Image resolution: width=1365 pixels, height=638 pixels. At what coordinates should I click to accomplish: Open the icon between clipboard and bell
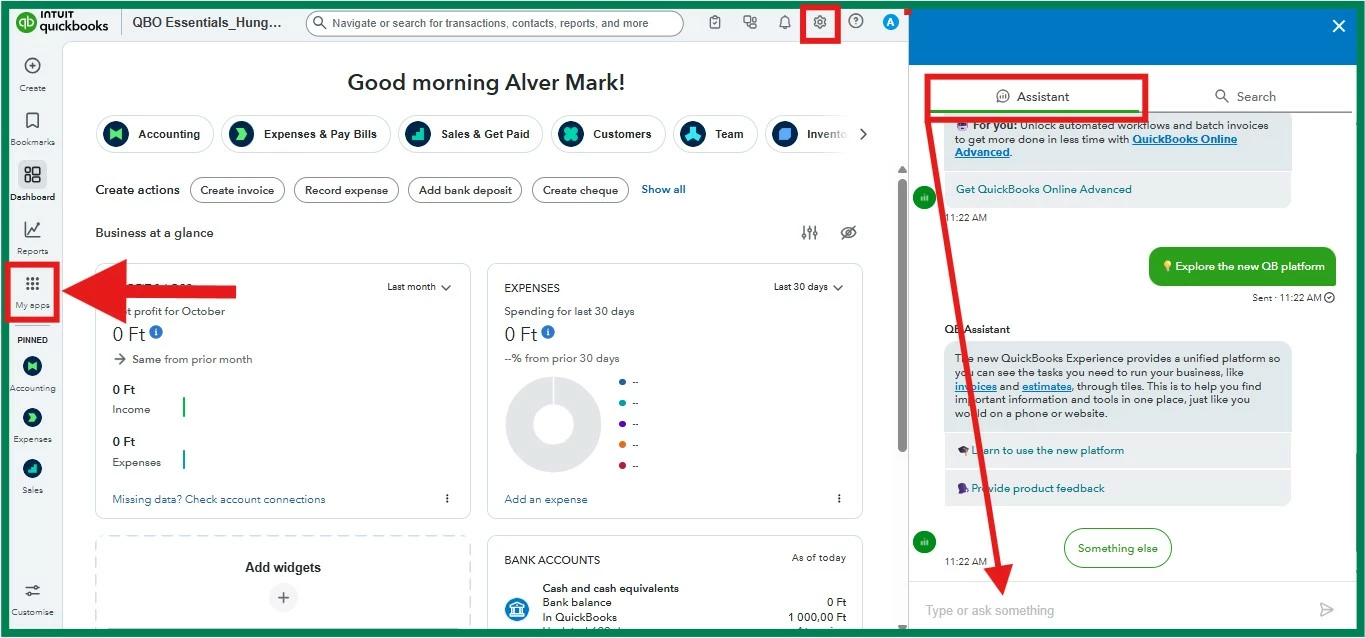coord(750,22)
